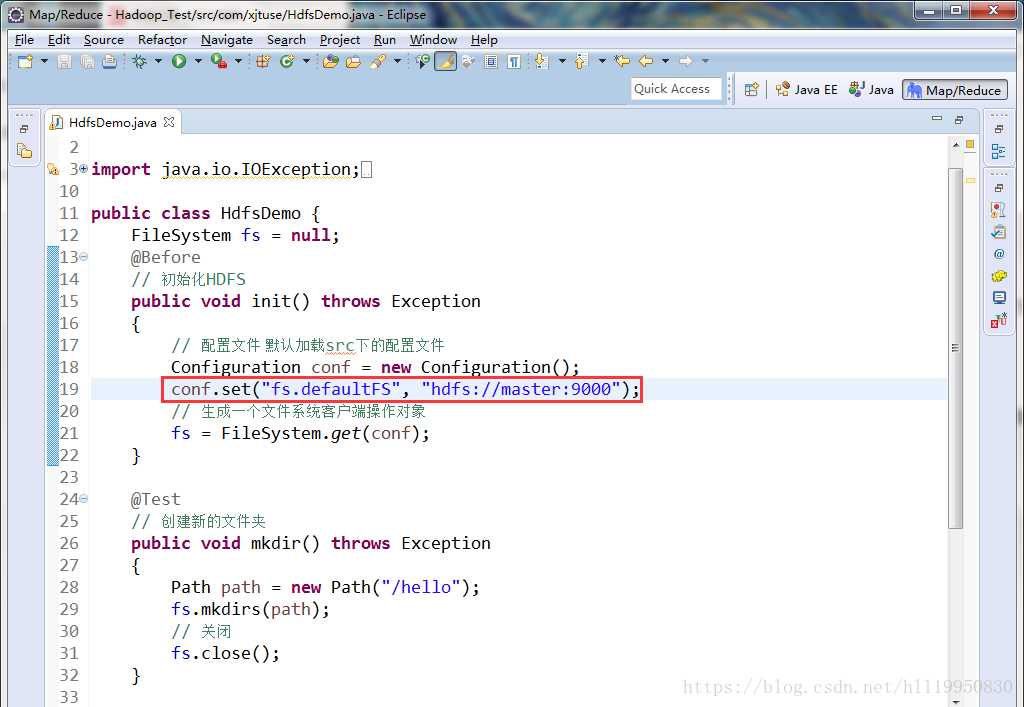The height and width of the screenshot is (707, 1024).
Task: Open the External Tools dropdown arrow
Action: click(x=238, y=61)
